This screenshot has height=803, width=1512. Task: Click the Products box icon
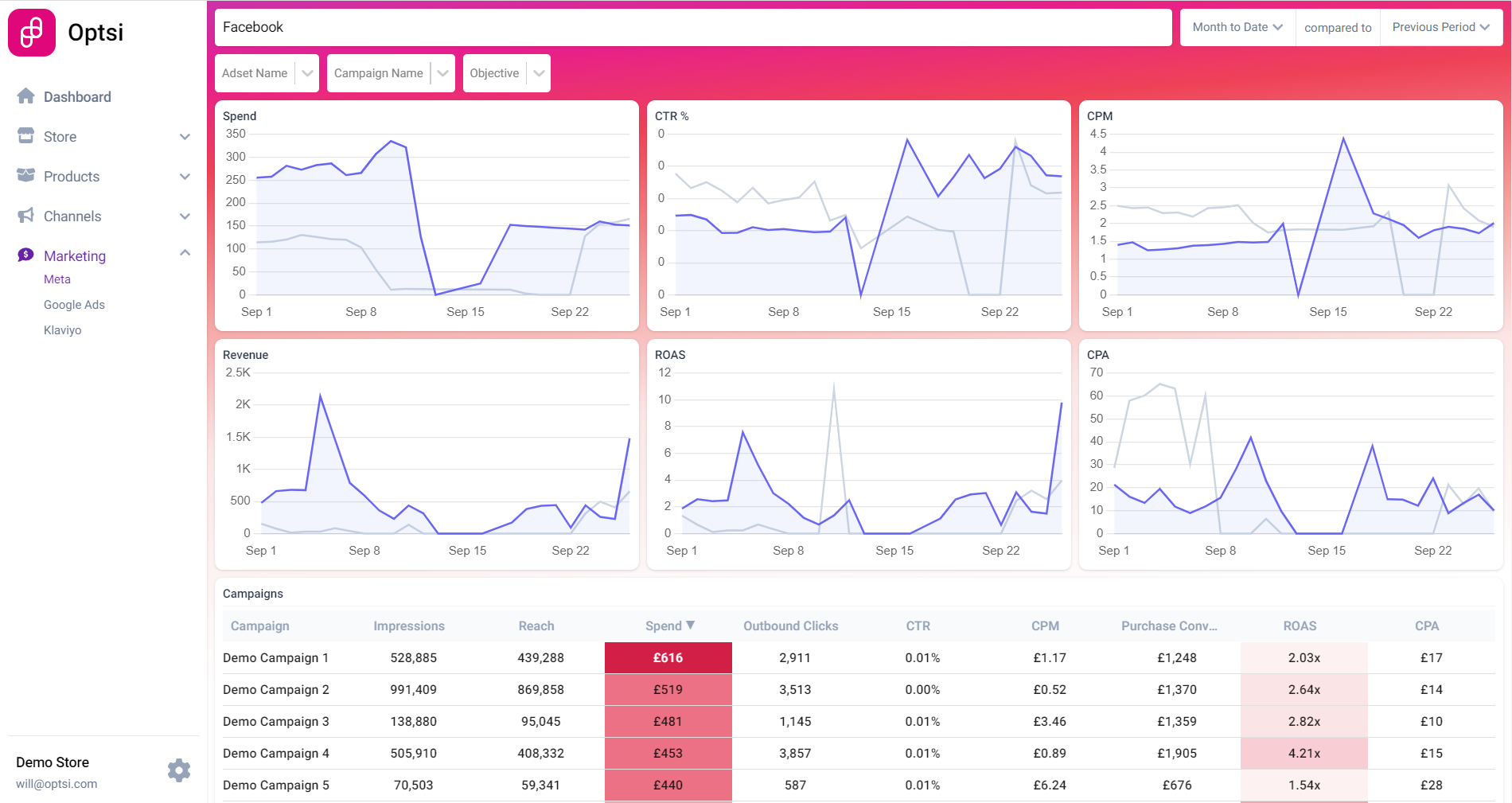tap(26, 176)
